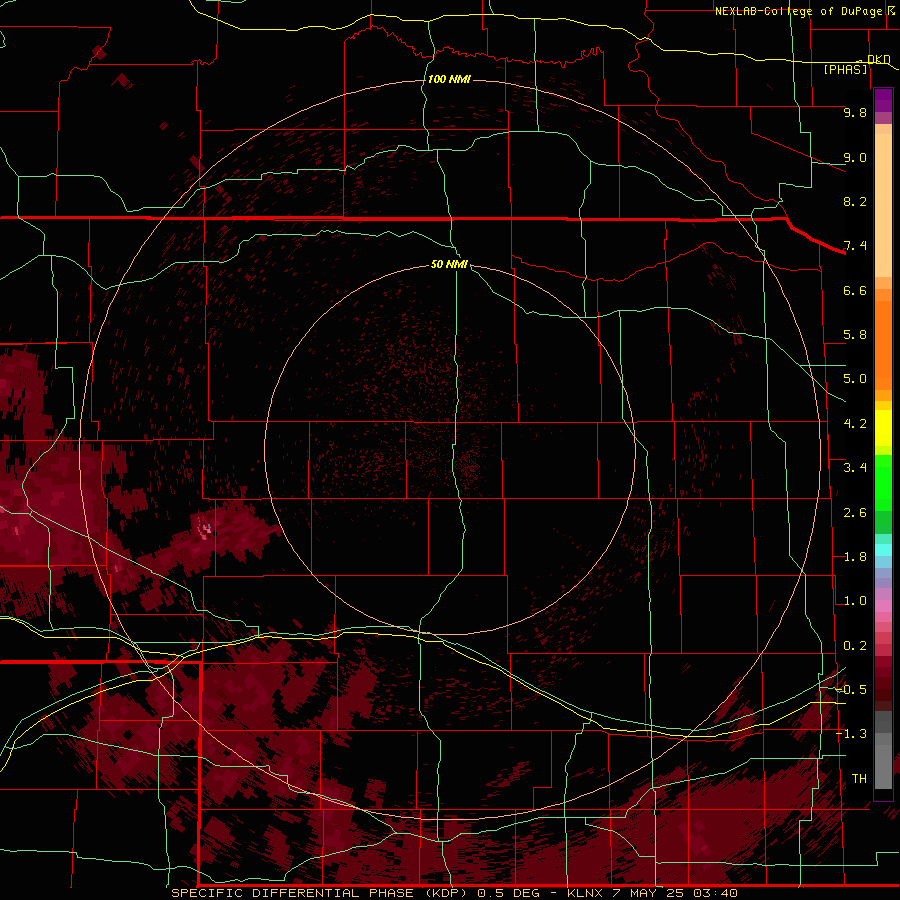The height and width of the screenshot is (900, 900).
Task: Click the NEXLAB-College of DuPage credit text
Action: click(798, 11)
